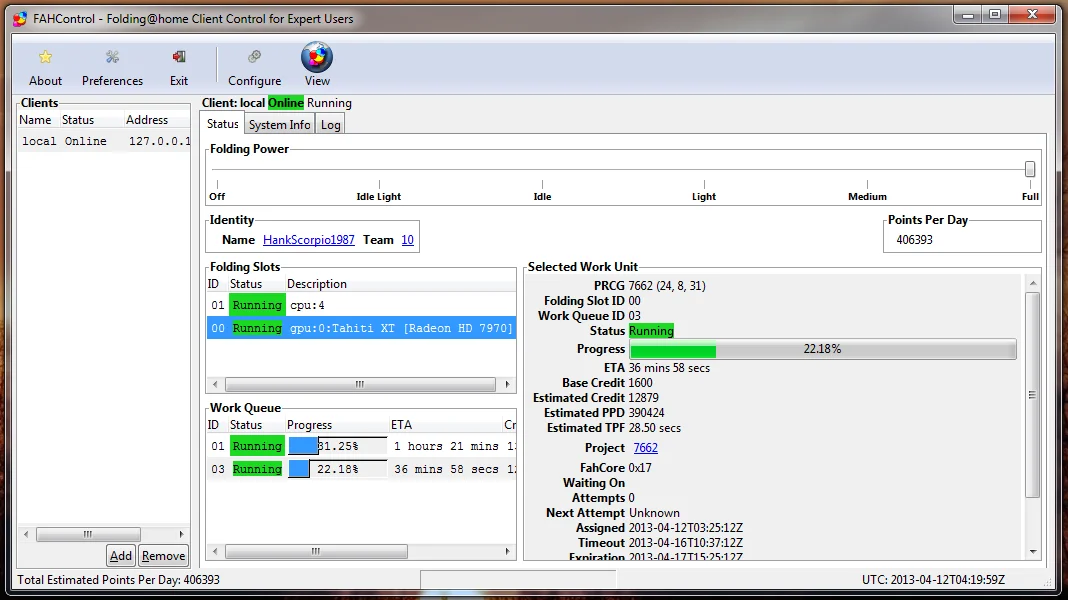The image size is (1068, 600).
Task: Click Total Estimated Points Per Day text
Action: pyautogui.click(x=119, y=580)
